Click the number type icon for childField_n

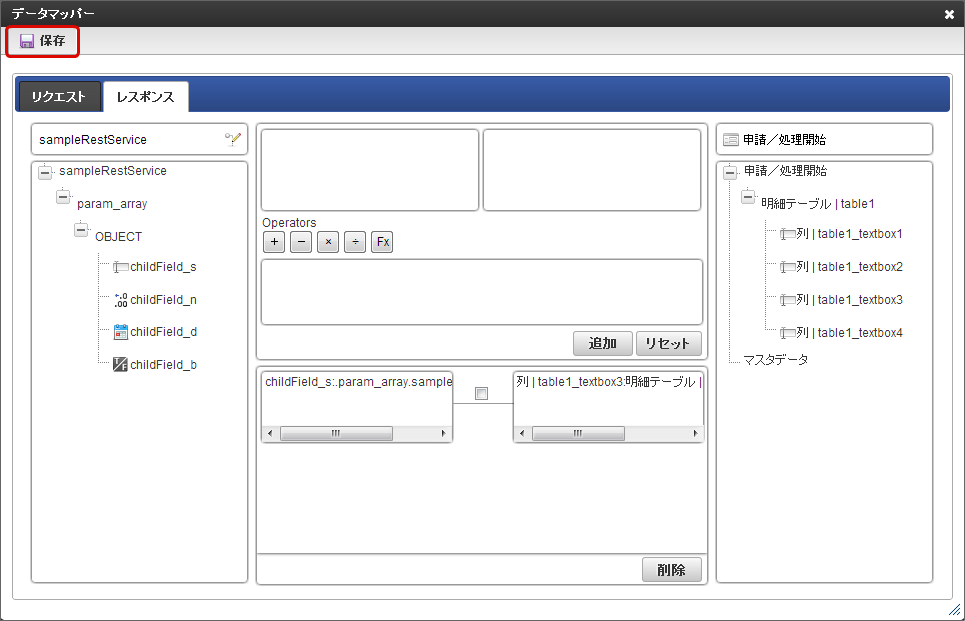pos(121,300)
